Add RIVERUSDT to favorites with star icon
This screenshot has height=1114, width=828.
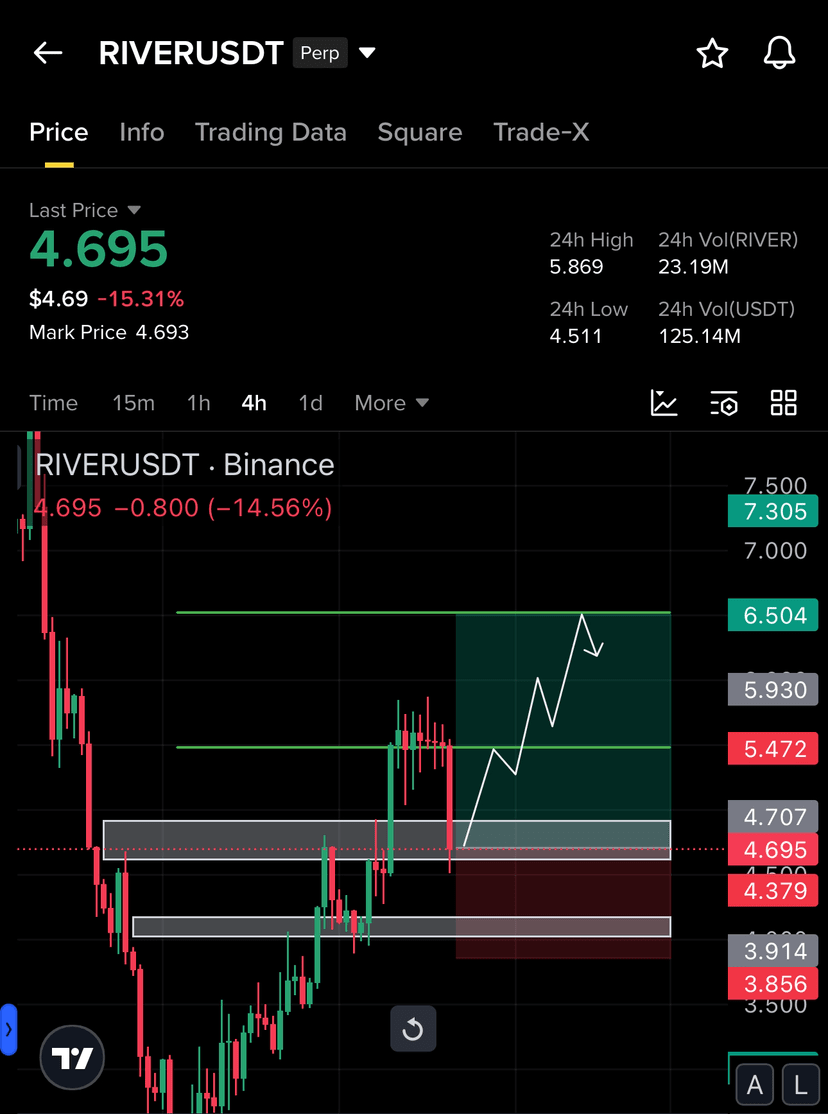[712, 53]
